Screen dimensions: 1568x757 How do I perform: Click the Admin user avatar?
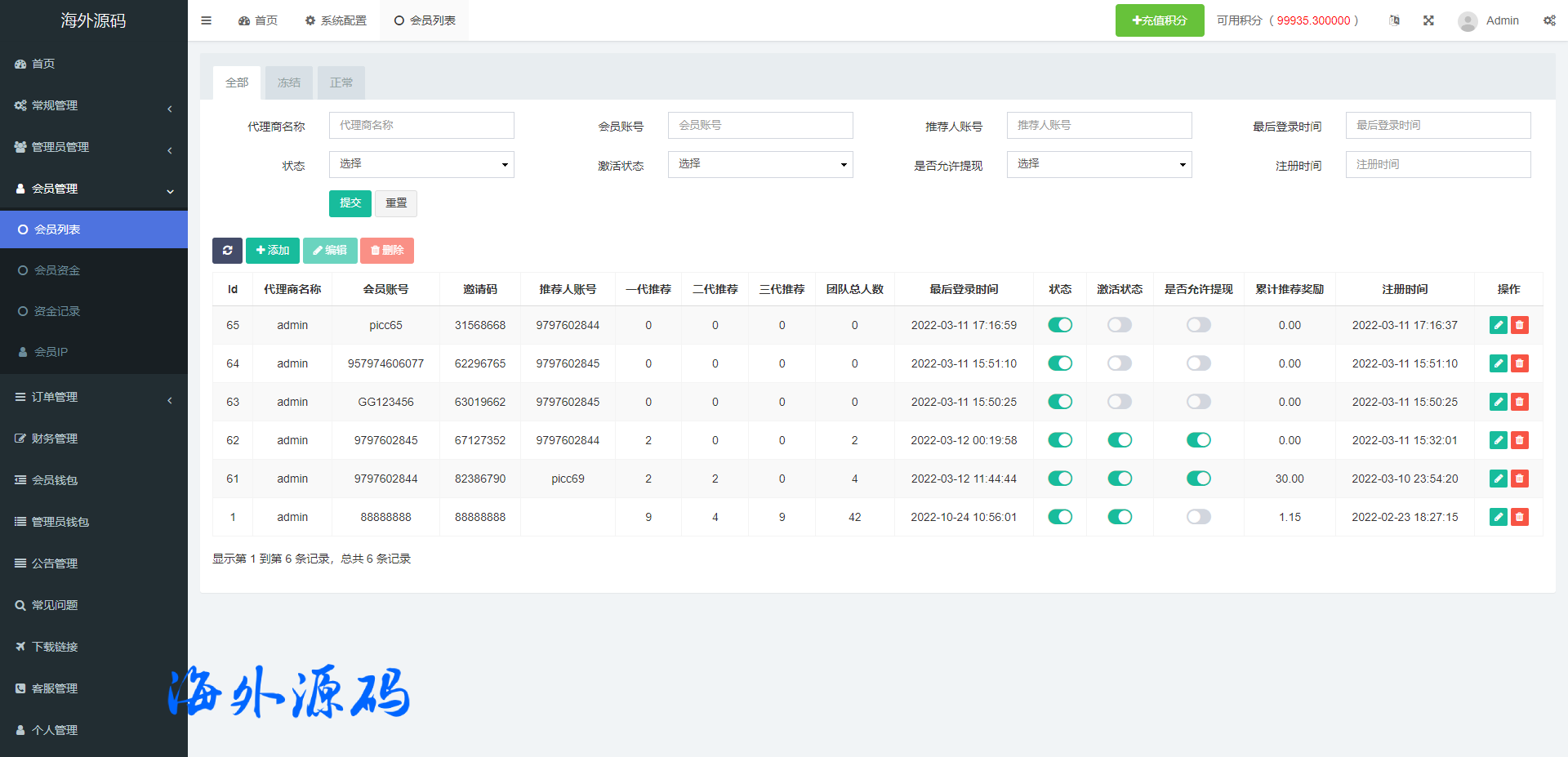tap(1468, 21)
